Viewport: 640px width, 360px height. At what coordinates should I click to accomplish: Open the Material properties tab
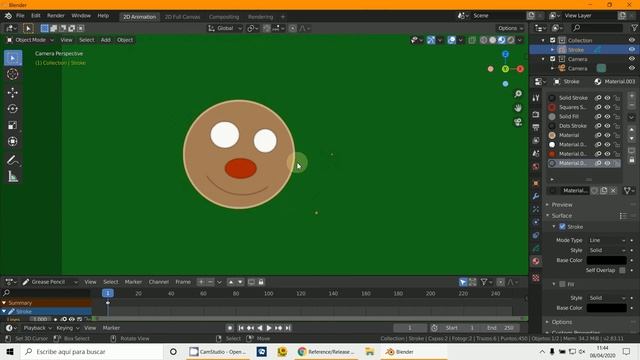pos(536,261)
